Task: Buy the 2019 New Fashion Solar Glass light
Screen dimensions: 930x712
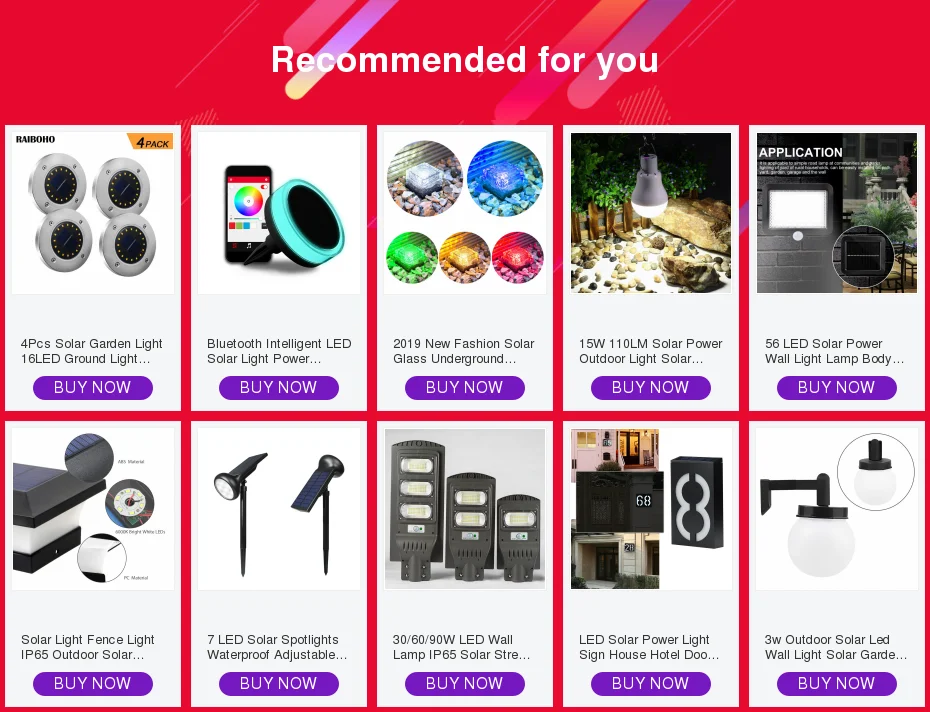Action: 465,387
